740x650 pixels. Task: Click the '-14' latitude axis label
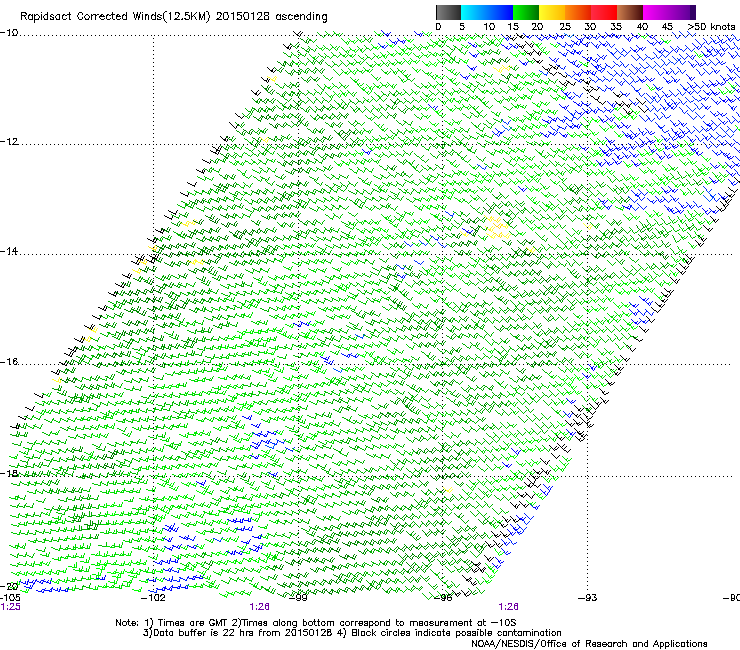(x=9, y=251)
